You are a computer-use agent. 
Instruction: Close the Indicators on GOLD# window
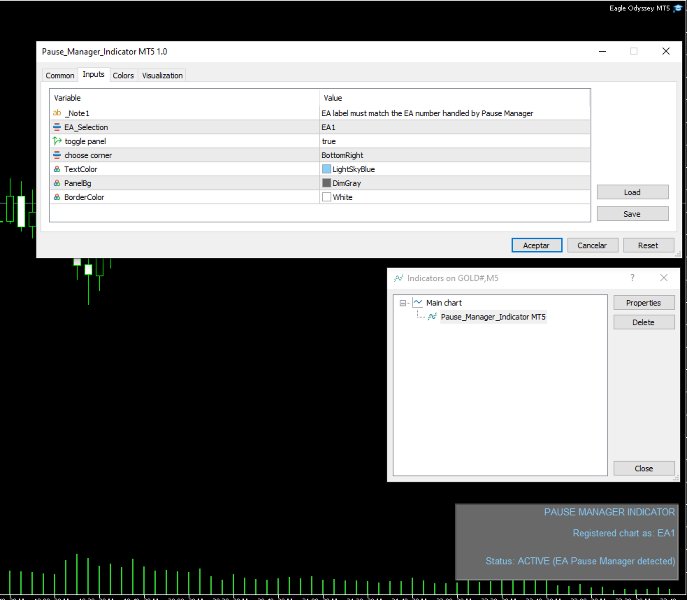tap(664, 277)
